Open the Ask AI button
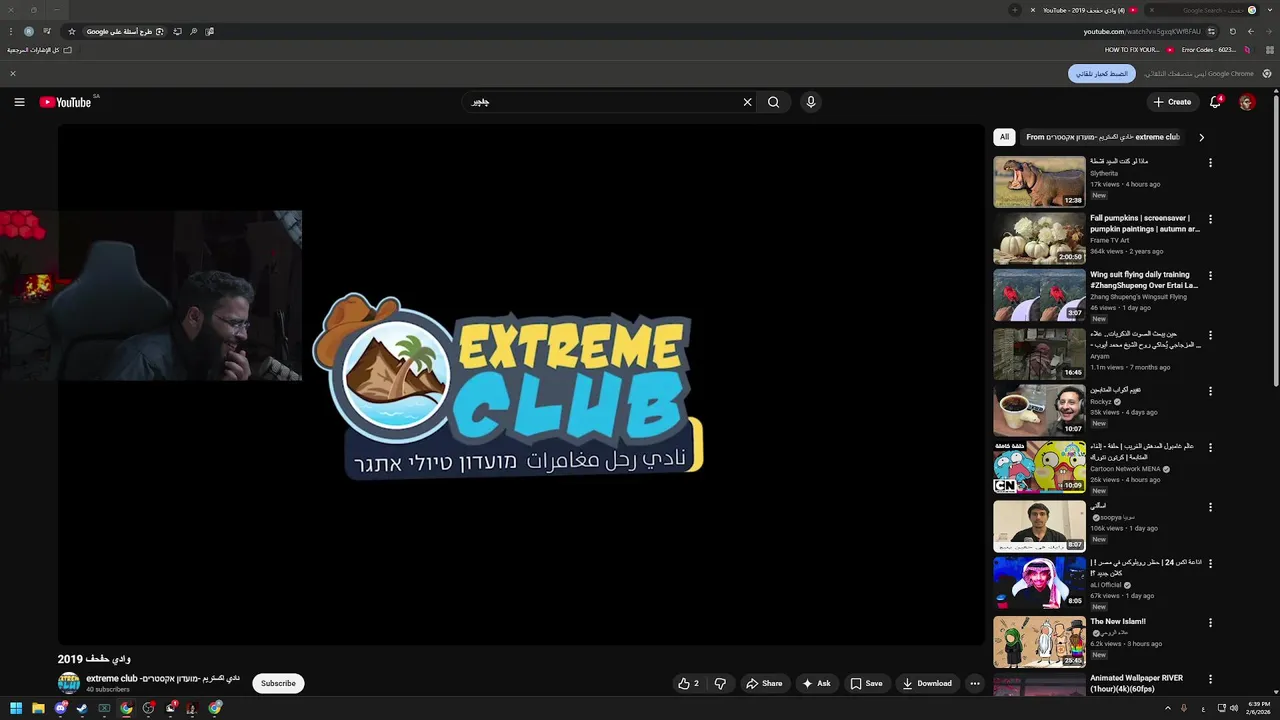Image resolution: width=1280 pixels, height=720 pixels. point(816,684)
